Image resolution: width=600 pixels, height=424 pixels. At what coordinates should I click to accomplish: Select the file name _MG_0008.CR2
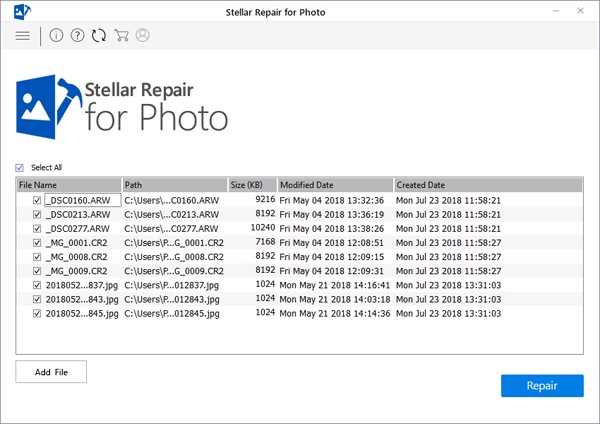[77, 257]
